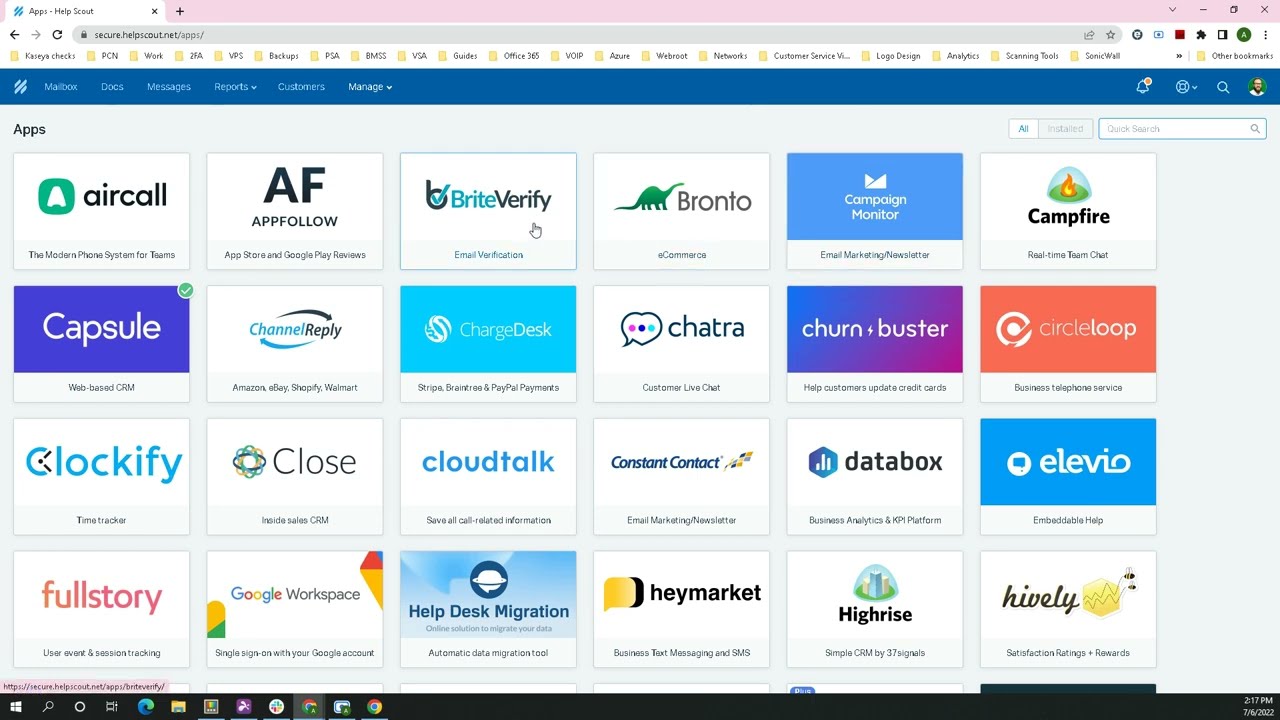Open the Kaseya checks bookmark folder
The width and height of the screenshot is (1280, 720).
click(43, 56)
